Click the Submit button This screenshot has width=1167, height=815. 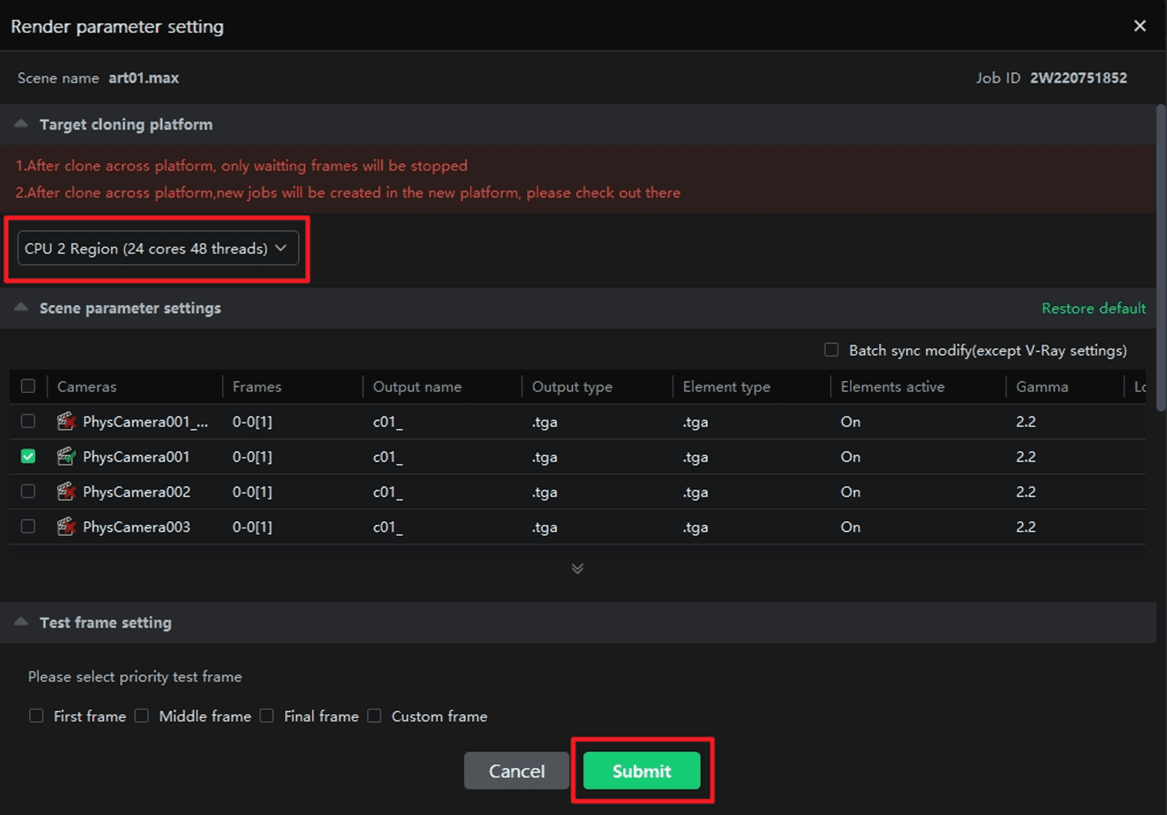coord(641,771)
